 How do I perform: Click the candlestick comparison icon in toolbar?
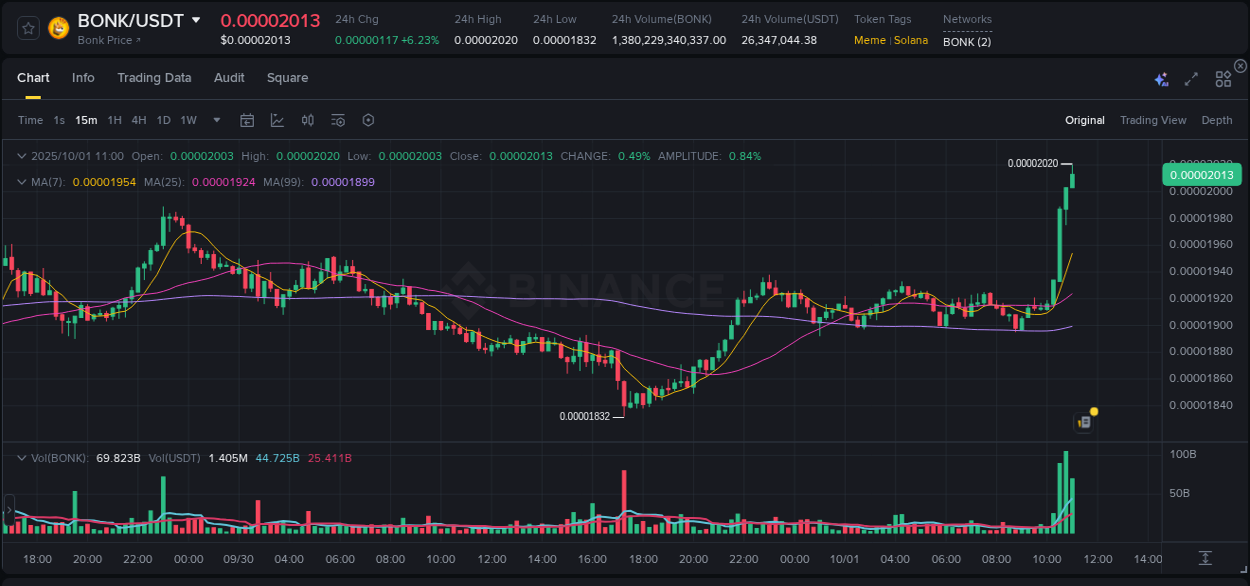tap(307, 120)
